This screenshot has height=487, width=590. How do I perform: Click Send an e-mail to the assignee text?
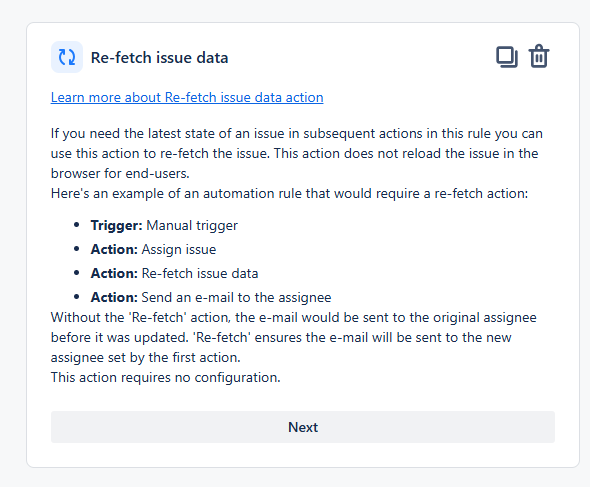tap(236, 298)
